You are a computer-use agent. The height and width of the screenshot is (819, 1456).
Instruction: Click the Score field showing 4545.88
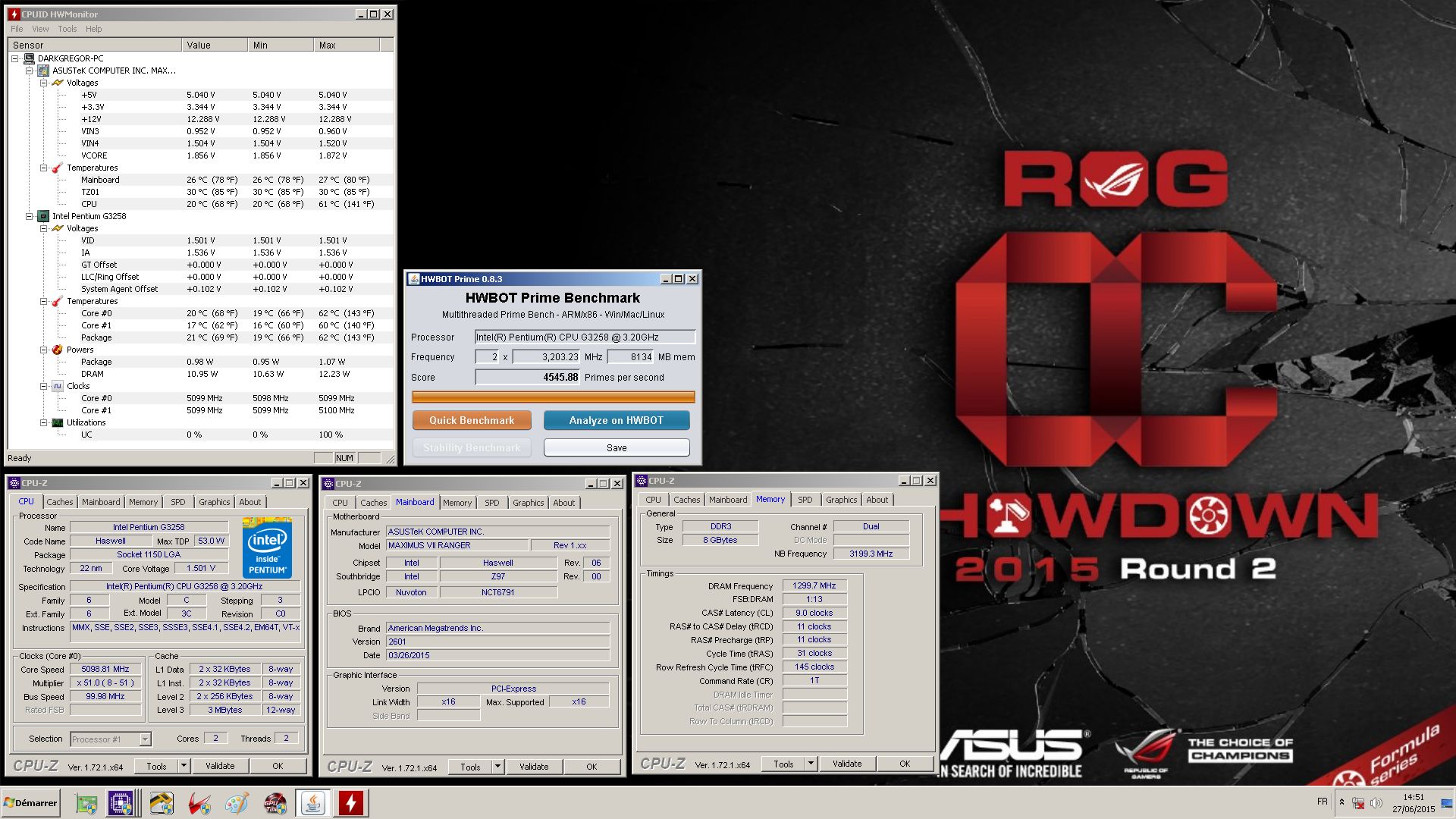point(527,377)
